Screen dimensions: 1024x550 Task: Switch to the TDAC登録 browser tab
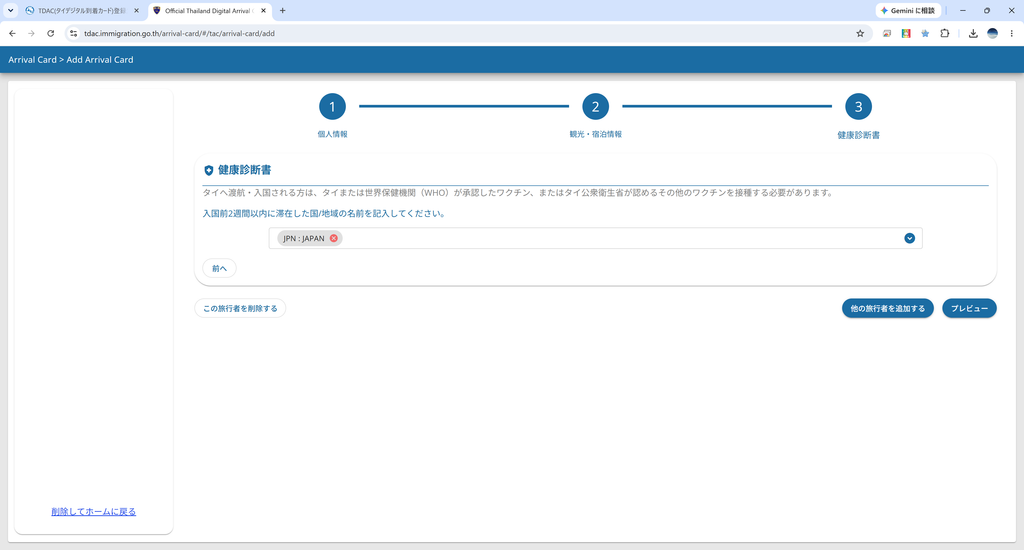tap(81, 10)
